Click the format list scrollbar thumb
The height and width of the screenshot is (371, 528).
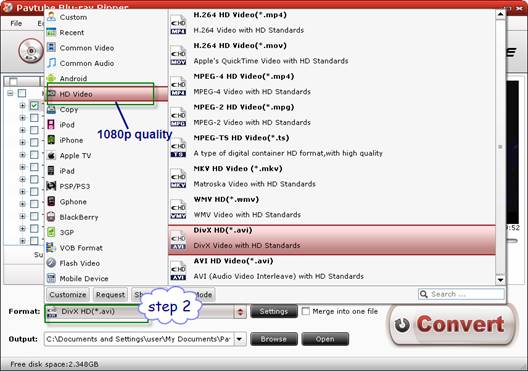click(500, 147)
